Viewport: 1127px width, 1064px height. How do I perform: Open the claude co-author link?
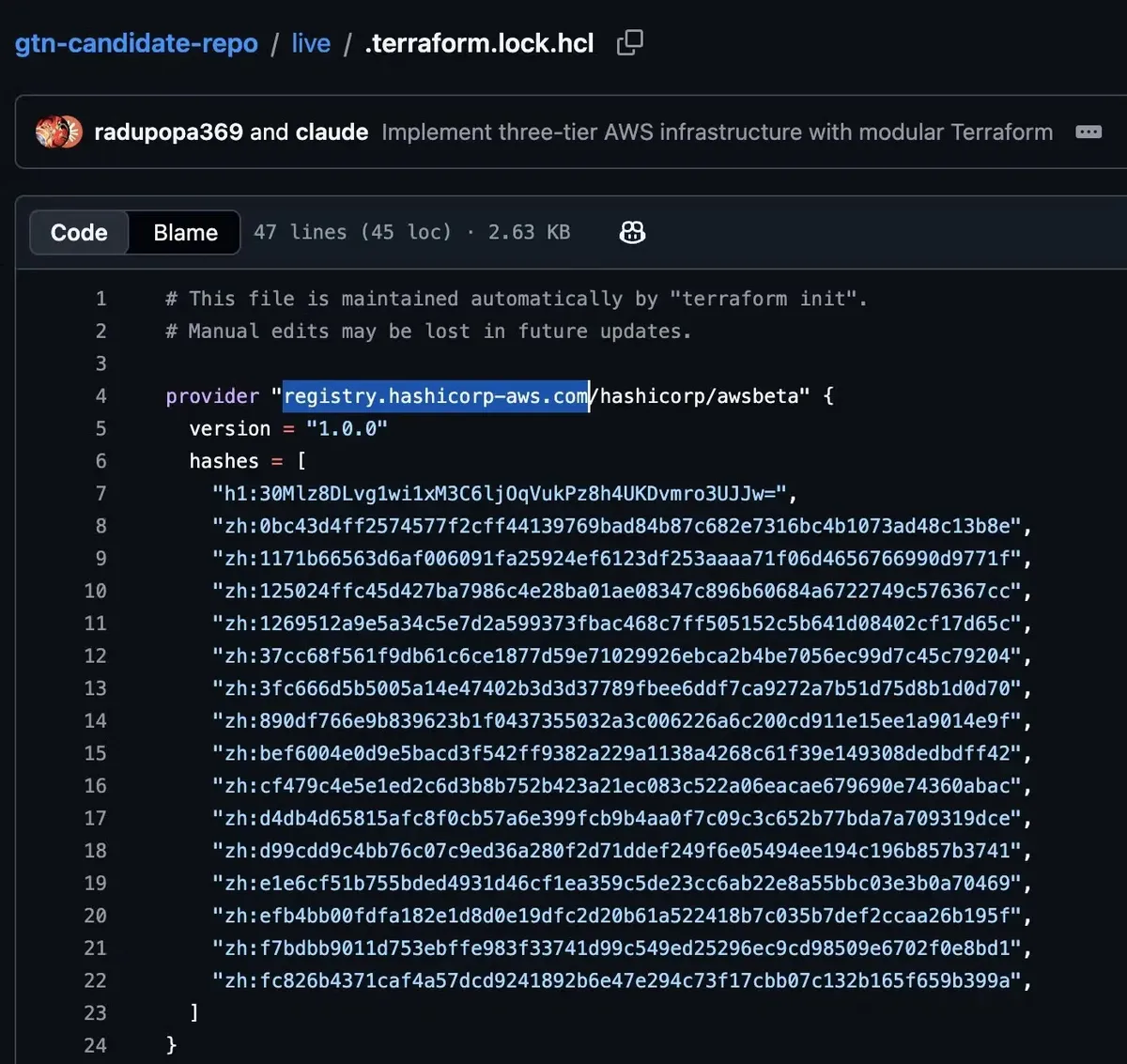[x=332, y=131]
